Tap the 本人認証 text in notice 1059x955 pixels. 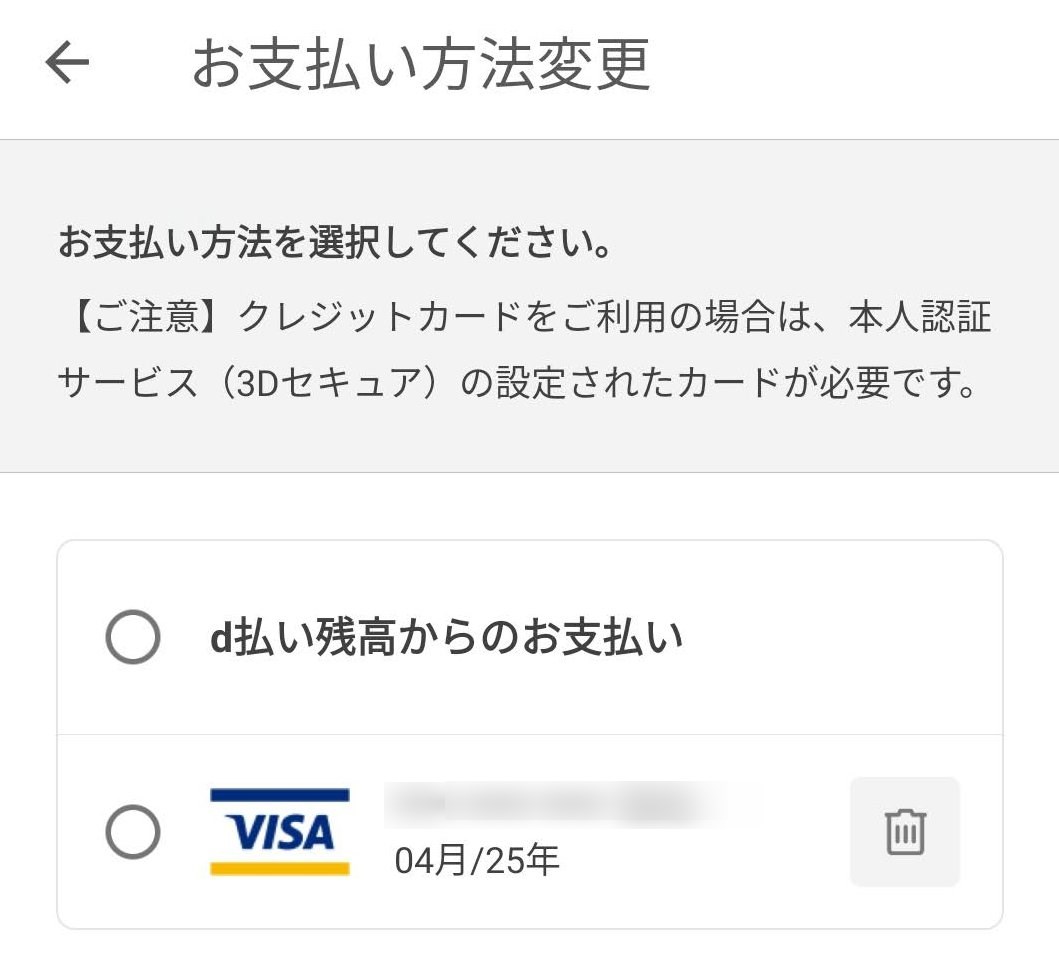tap(921, 316)
